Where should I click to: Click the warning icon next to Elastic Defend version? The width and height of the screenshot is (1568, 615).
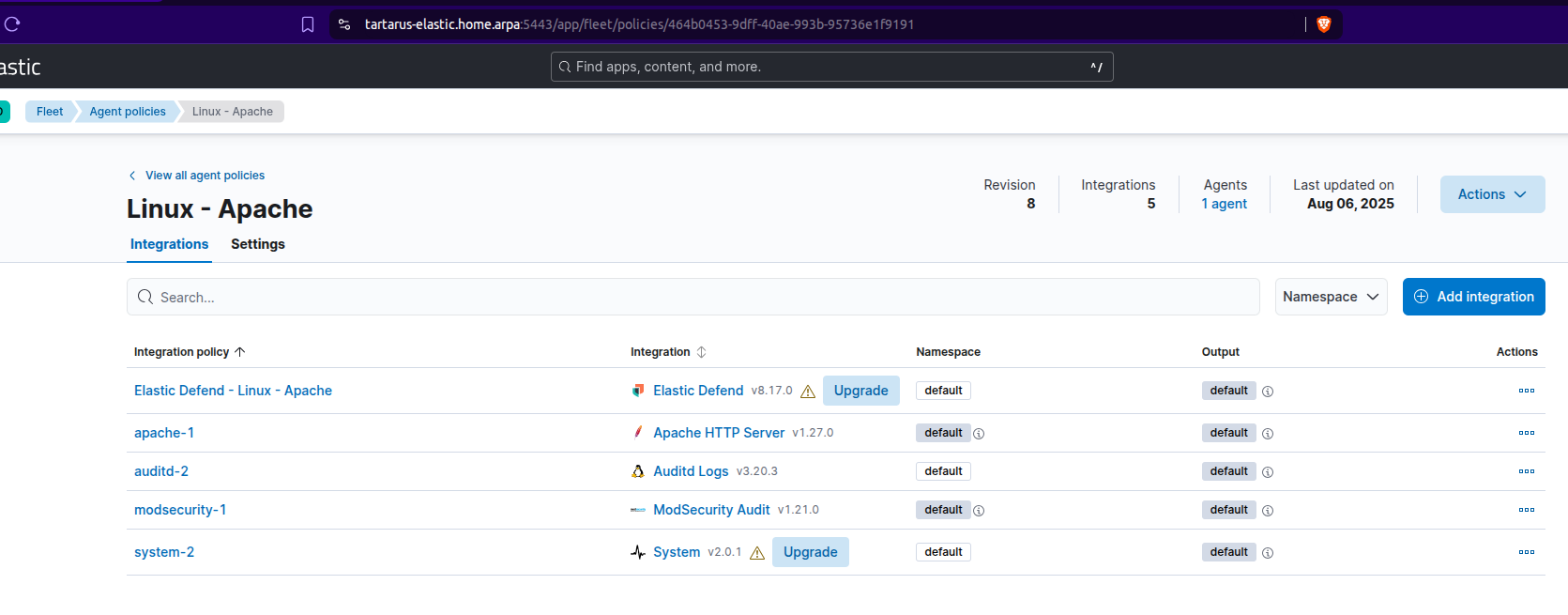pos(808,392)
